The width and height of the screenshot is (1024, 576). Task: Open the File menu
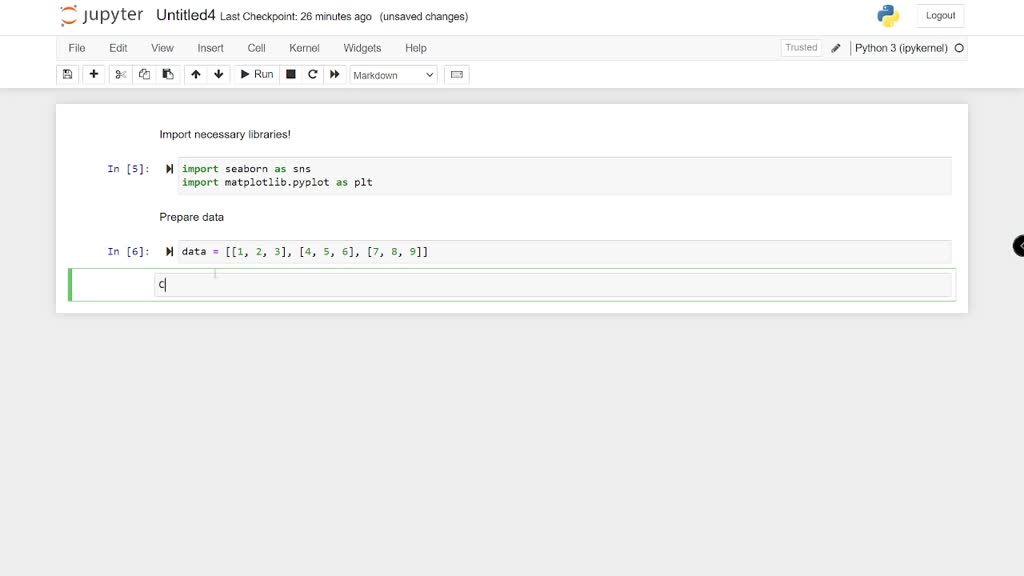tap(76, 48)
